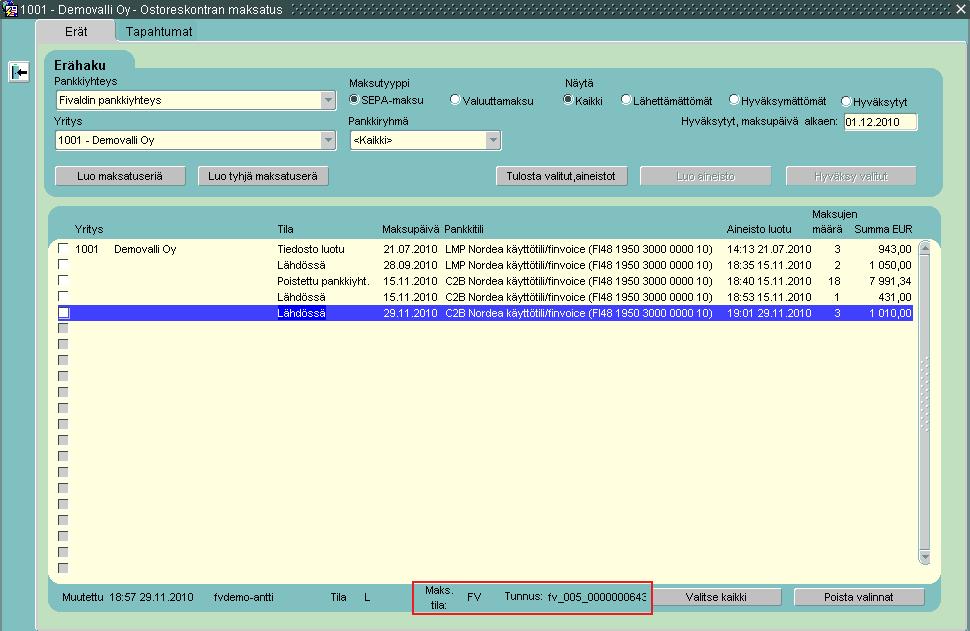Click the collapse side panel arrow icon

[x=19, y=72]
